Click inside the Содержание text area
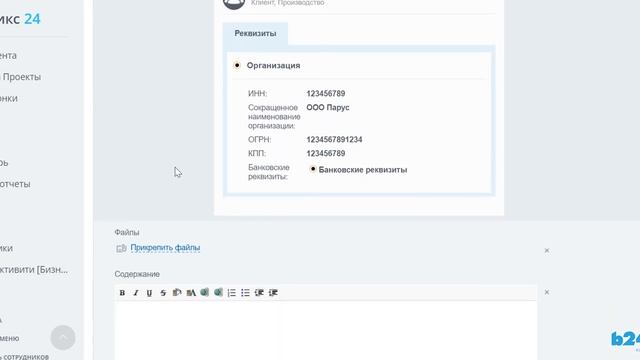 pyautogui.click(x=326, y=331)
